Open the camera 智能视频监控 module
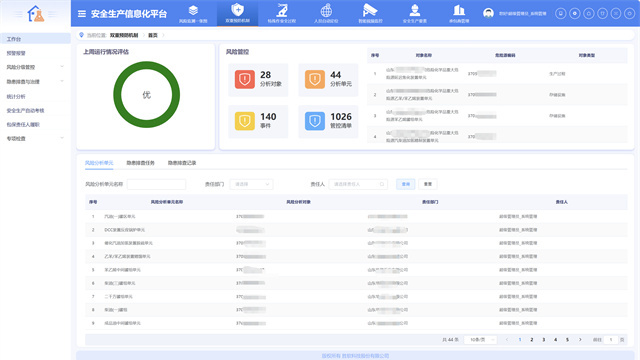 370,10
